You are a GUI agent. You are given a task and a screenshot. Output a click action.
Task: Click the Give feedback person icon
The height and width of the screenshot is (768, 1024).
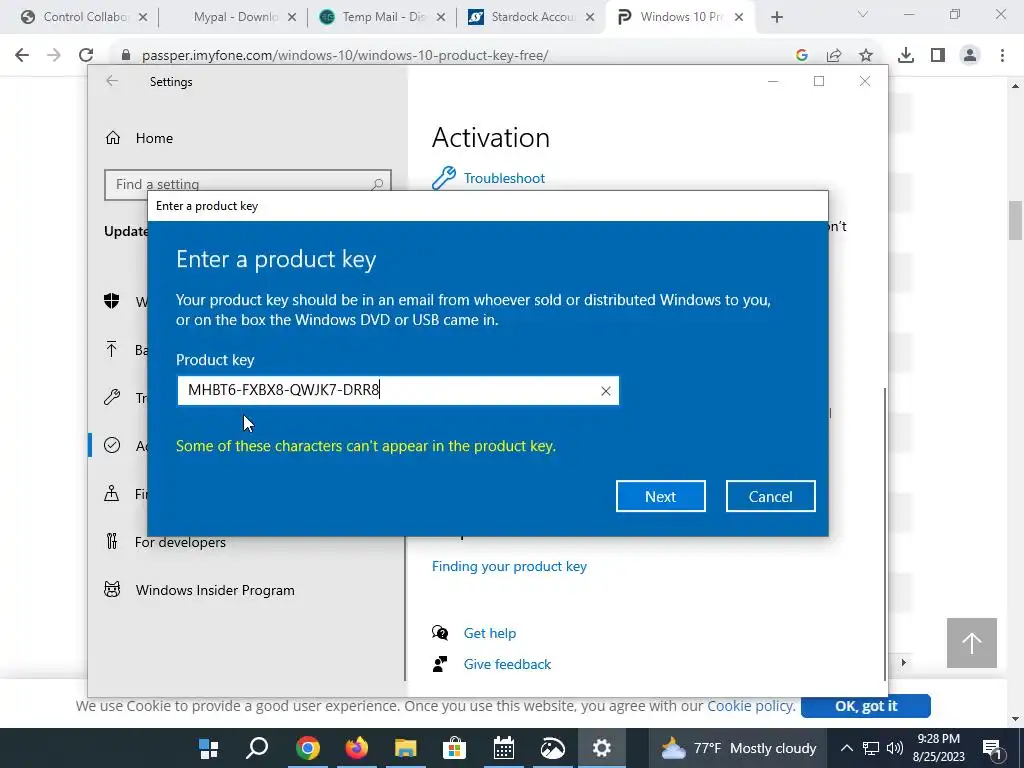coord(440,664)
